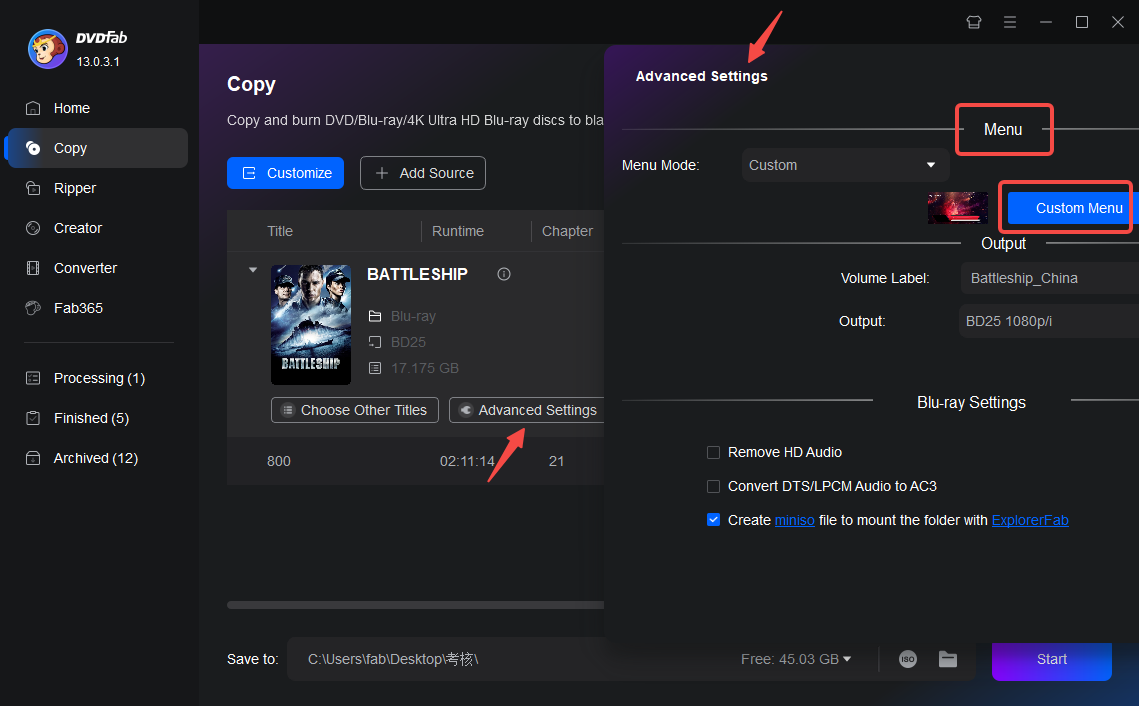Edit the Save to path field
Image resolution: width=1139 pixels, height=706 pixels.
pyautogui.click(x=508, y=660)
